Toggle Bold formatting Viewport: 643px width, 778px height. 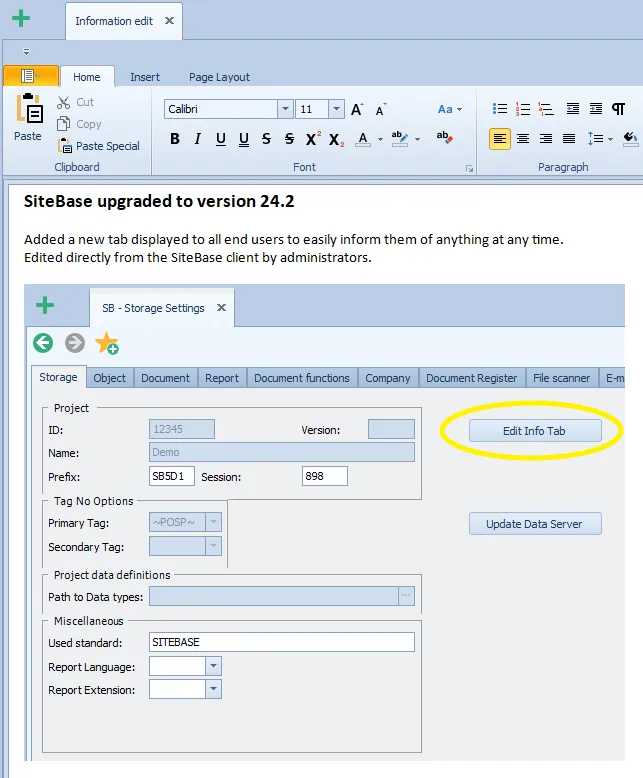175,139
